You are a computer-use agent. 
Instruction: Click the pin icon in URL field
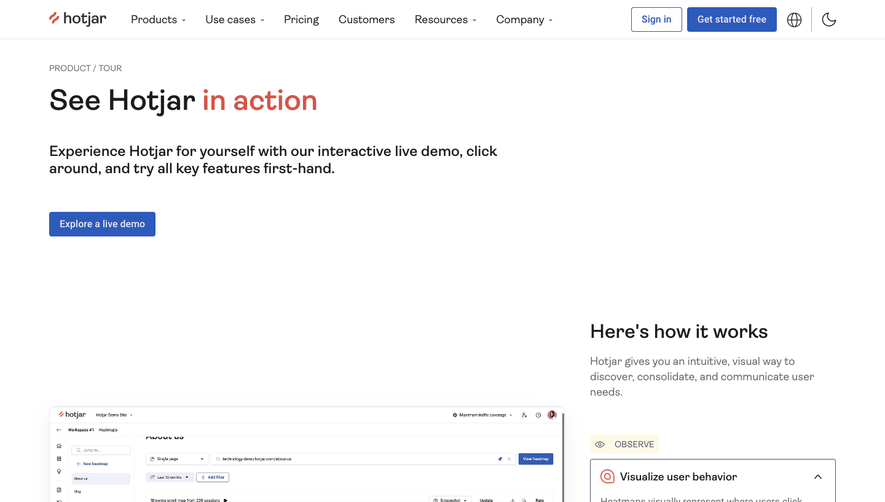click(x=500, y=459)
